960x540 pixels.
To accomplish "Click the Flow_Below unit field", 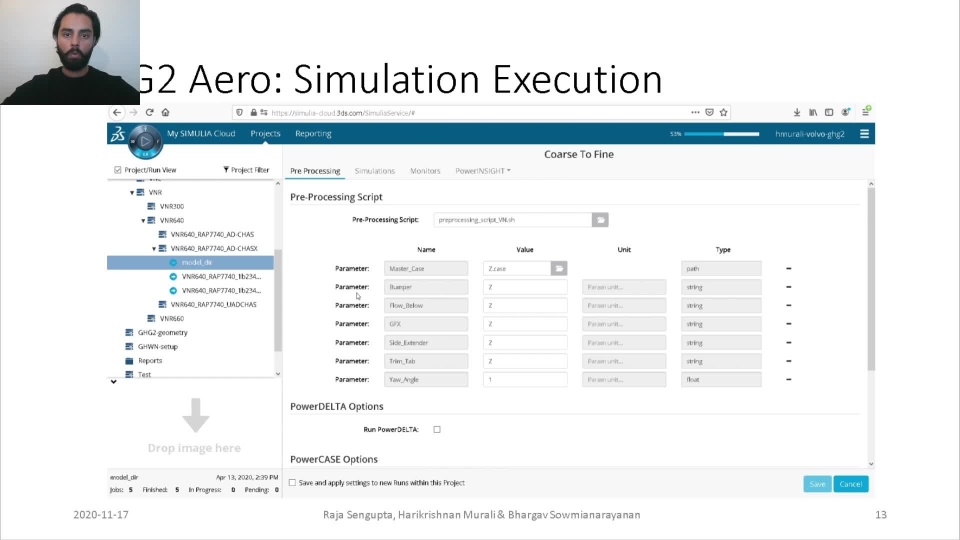I will 624,306.
